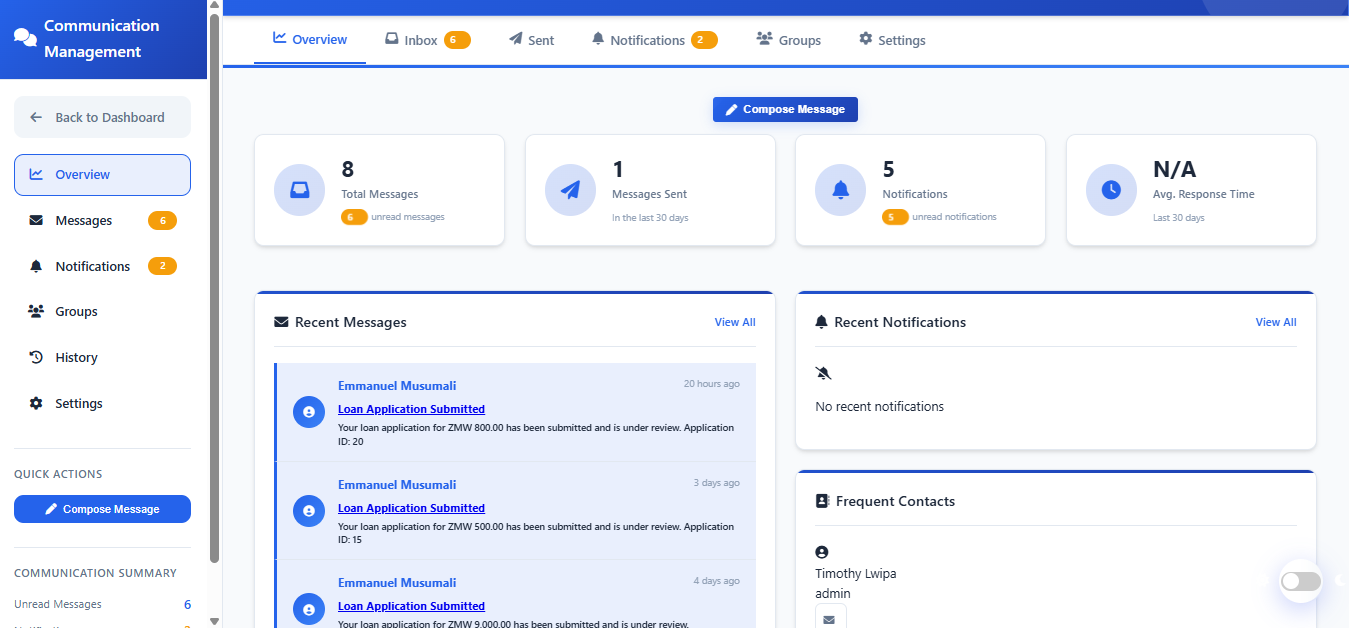The height and width of the screenshot is (628, 1349).
Task: Click the avatar icon on the first recent message
Action: pos(308,412)
